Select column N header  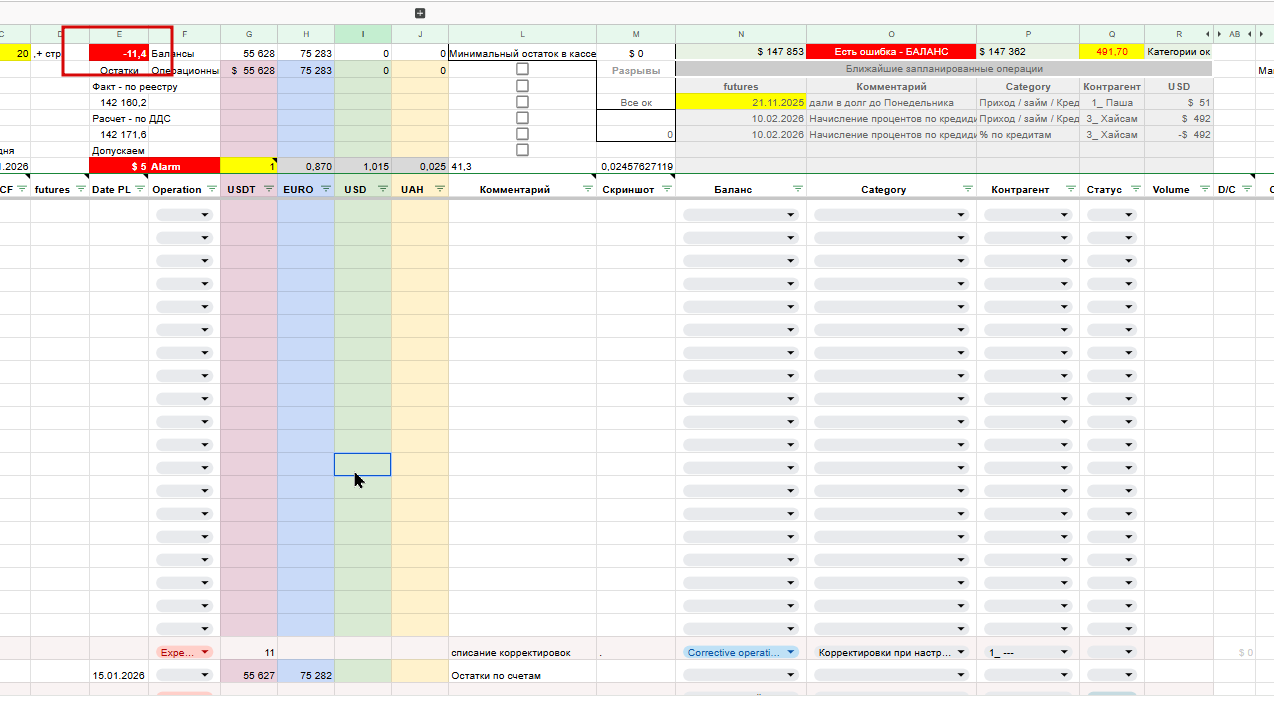pyautogui.click(x=741, y=35)
